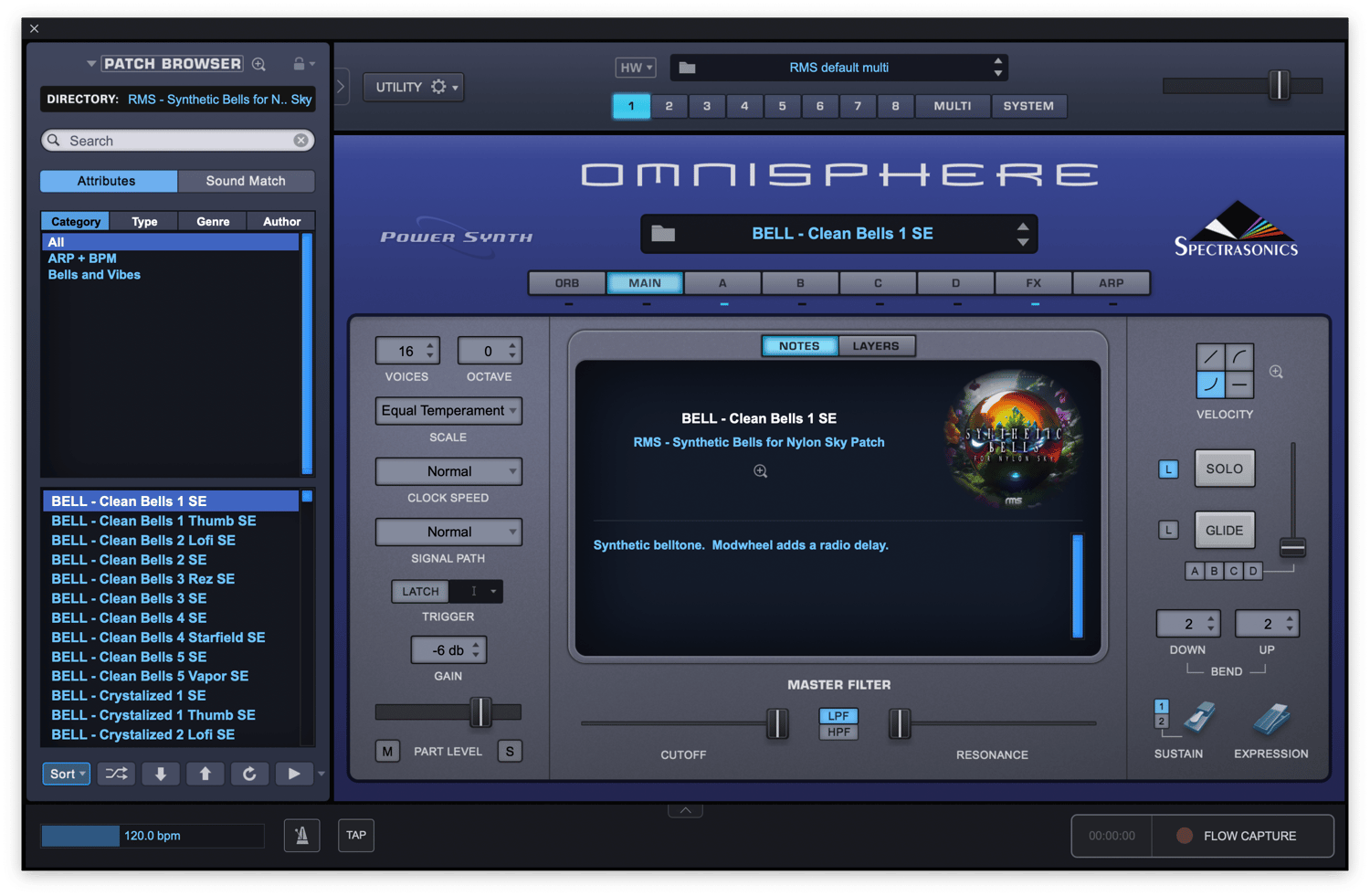Screen dimensions: 1370x896
Task: Open the MULTI page
Action: (x=953, y=106)
